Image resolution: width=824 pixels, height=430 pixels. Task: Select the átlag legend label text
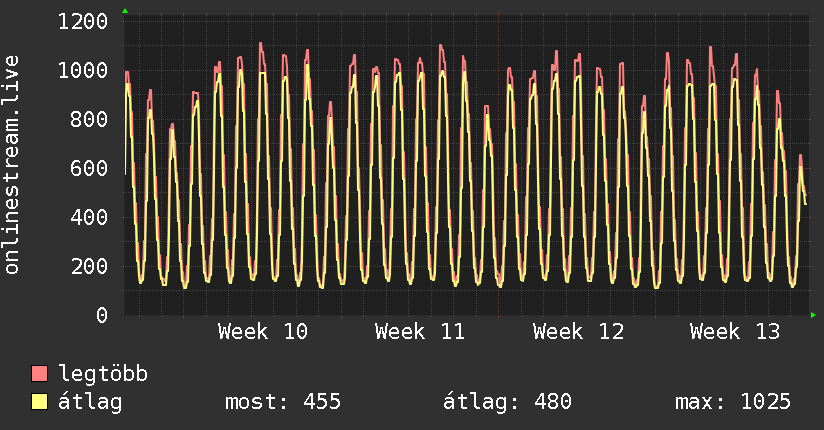tap(90, 403)
